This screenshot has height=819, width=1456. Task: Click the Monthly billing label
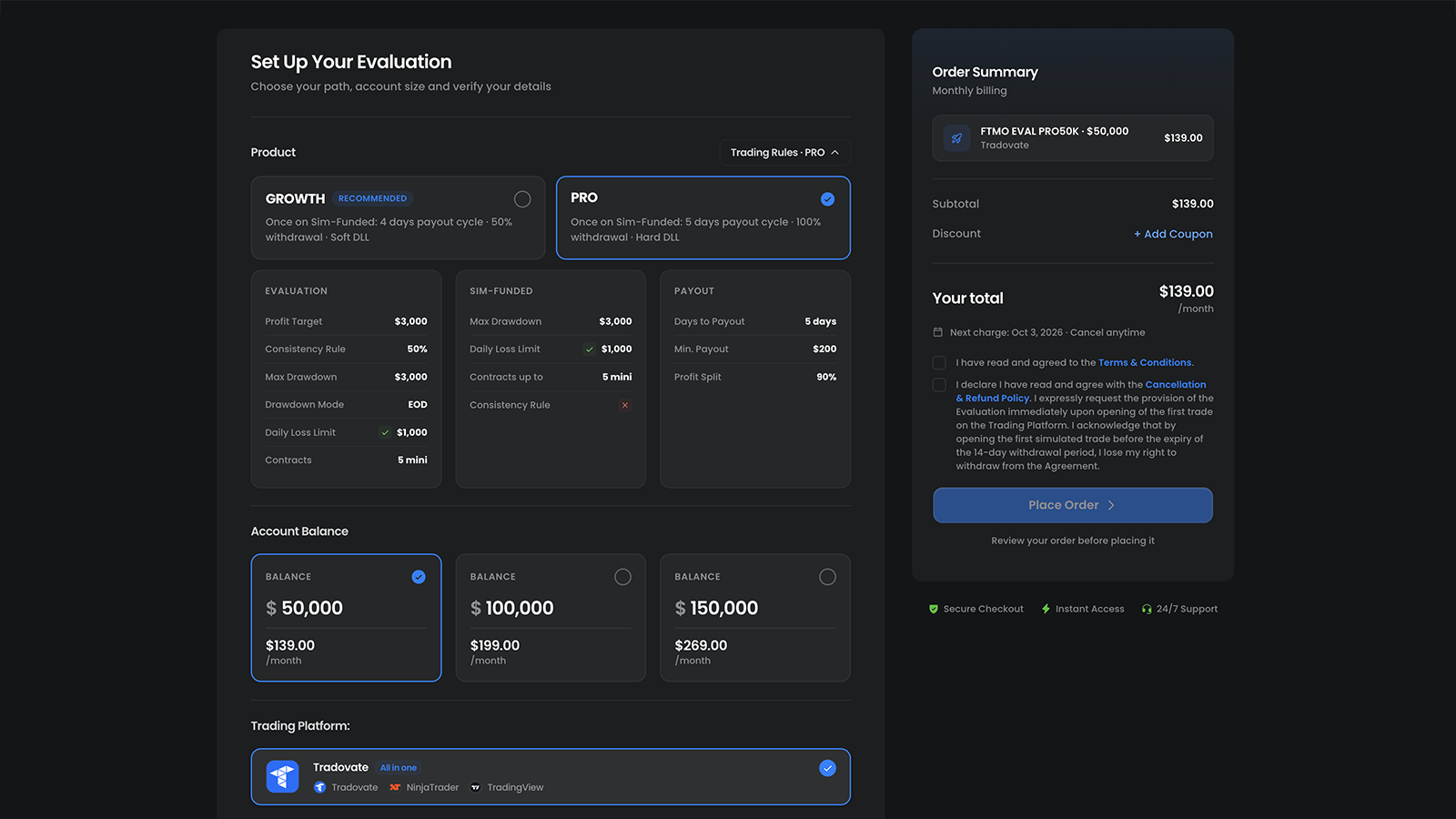969,91
